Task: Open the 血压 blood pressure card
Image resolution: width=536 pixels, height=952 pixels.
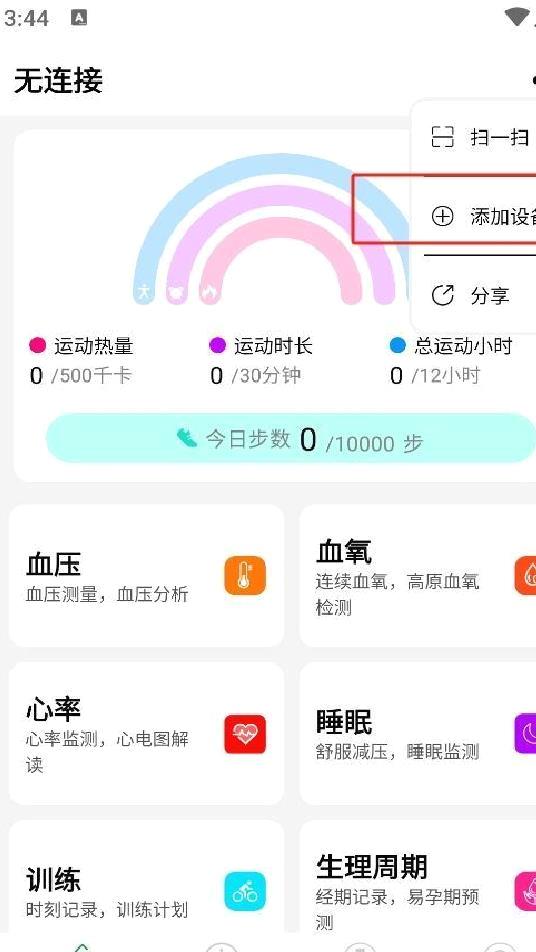Action: click(146, 576)
